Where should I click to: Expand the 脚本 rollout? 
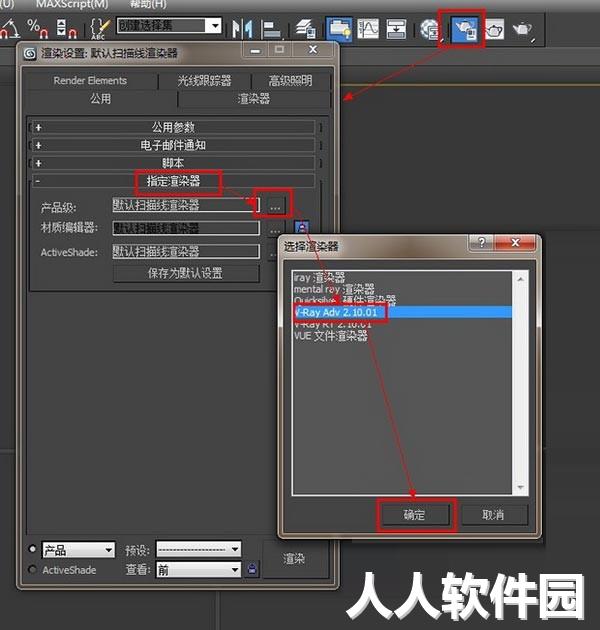coord(173,163)
